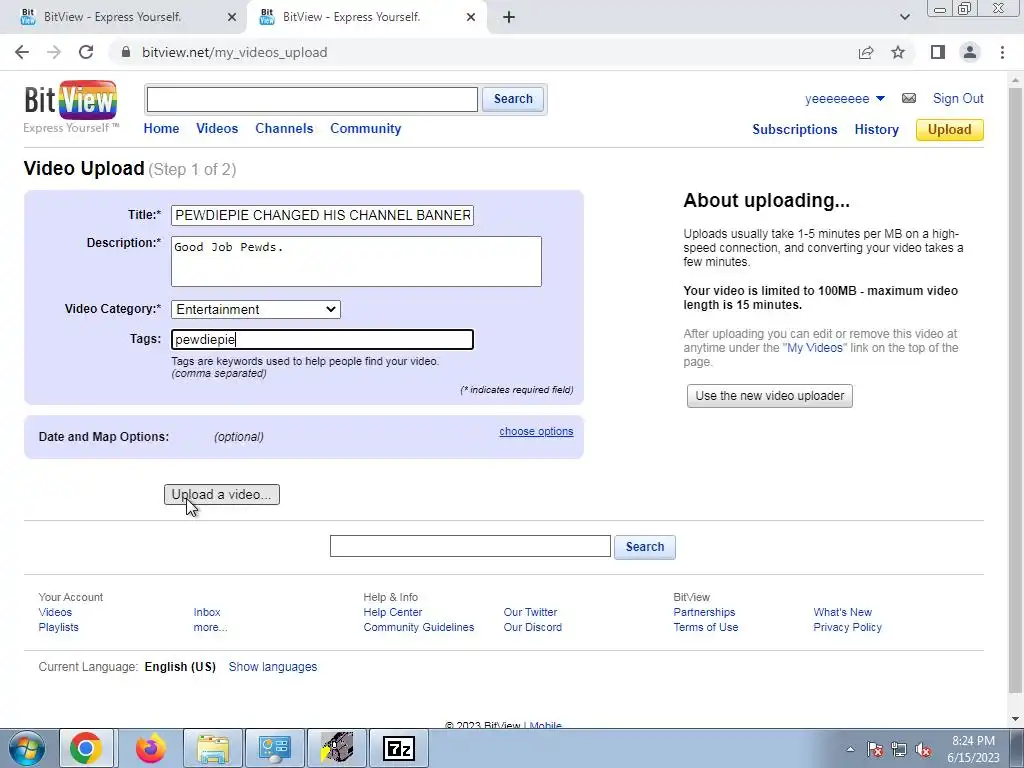1024x768 pixels.
Task: Open a new browser tab with plus
Action: click(x=509, y=17)
